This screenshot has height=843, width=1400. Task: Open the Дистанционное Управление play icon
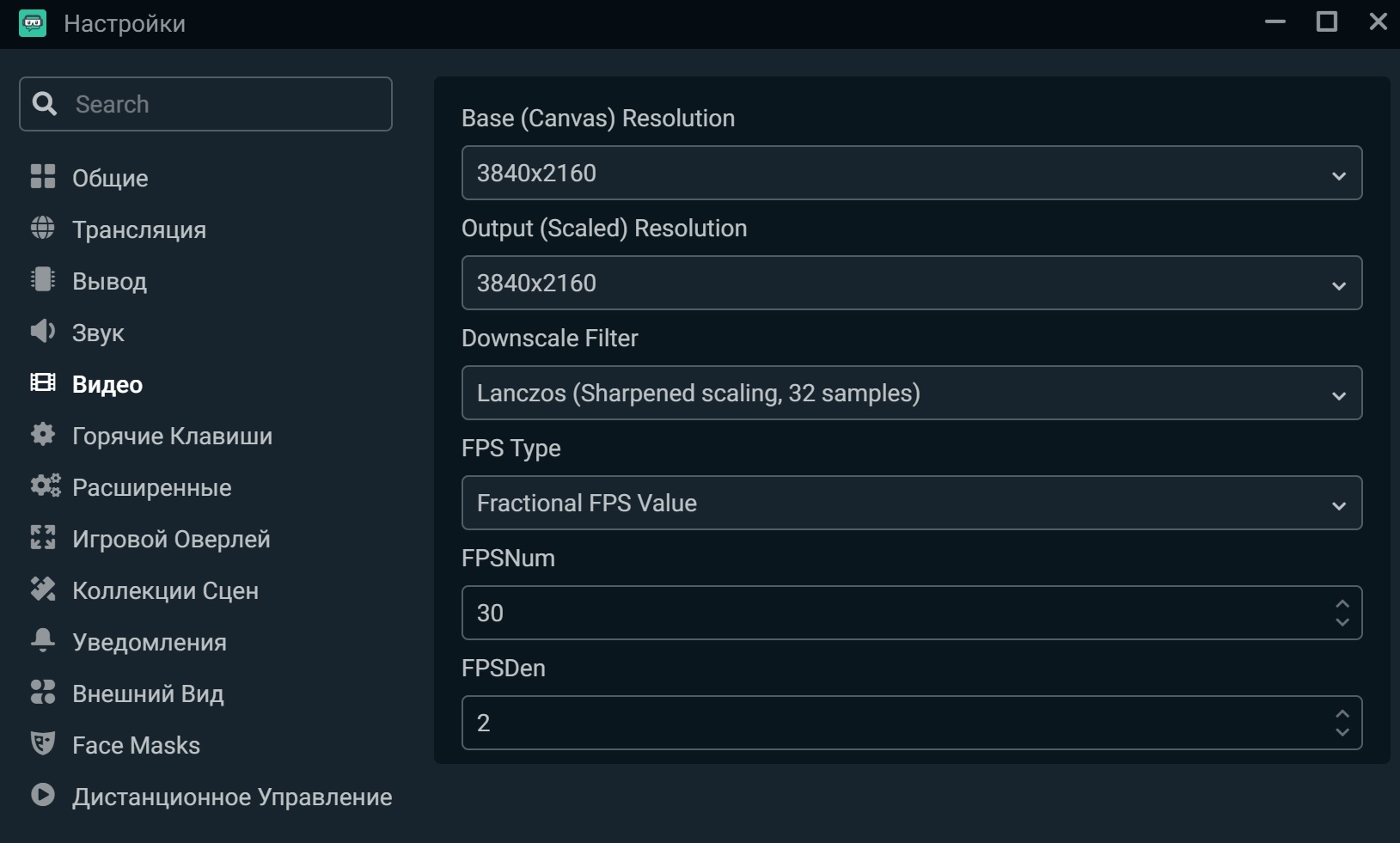pyautogui.click(x=43, y=795)
